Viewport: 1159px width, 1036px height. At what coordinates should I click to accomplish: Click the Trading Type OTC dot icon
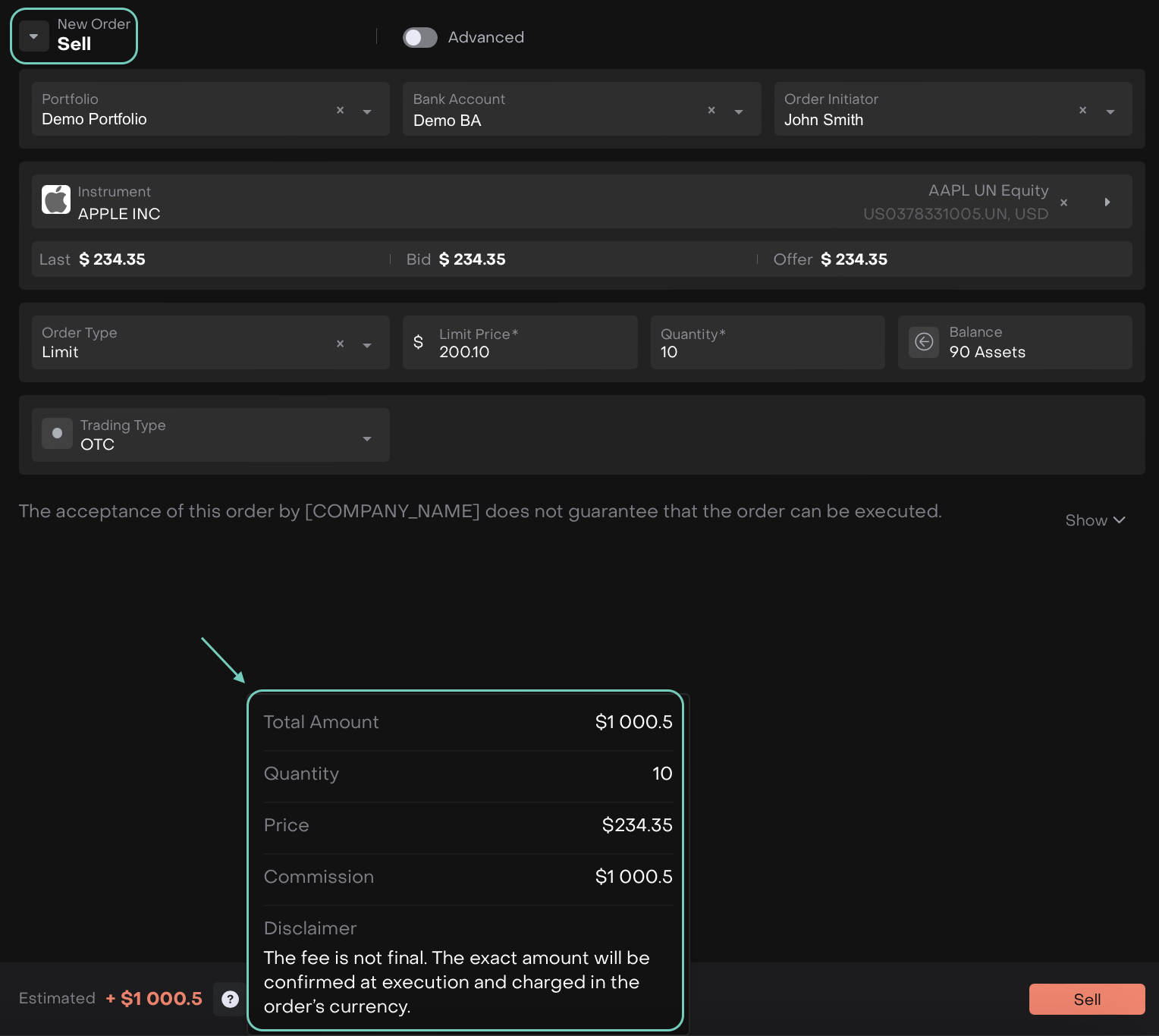[57, 434]
